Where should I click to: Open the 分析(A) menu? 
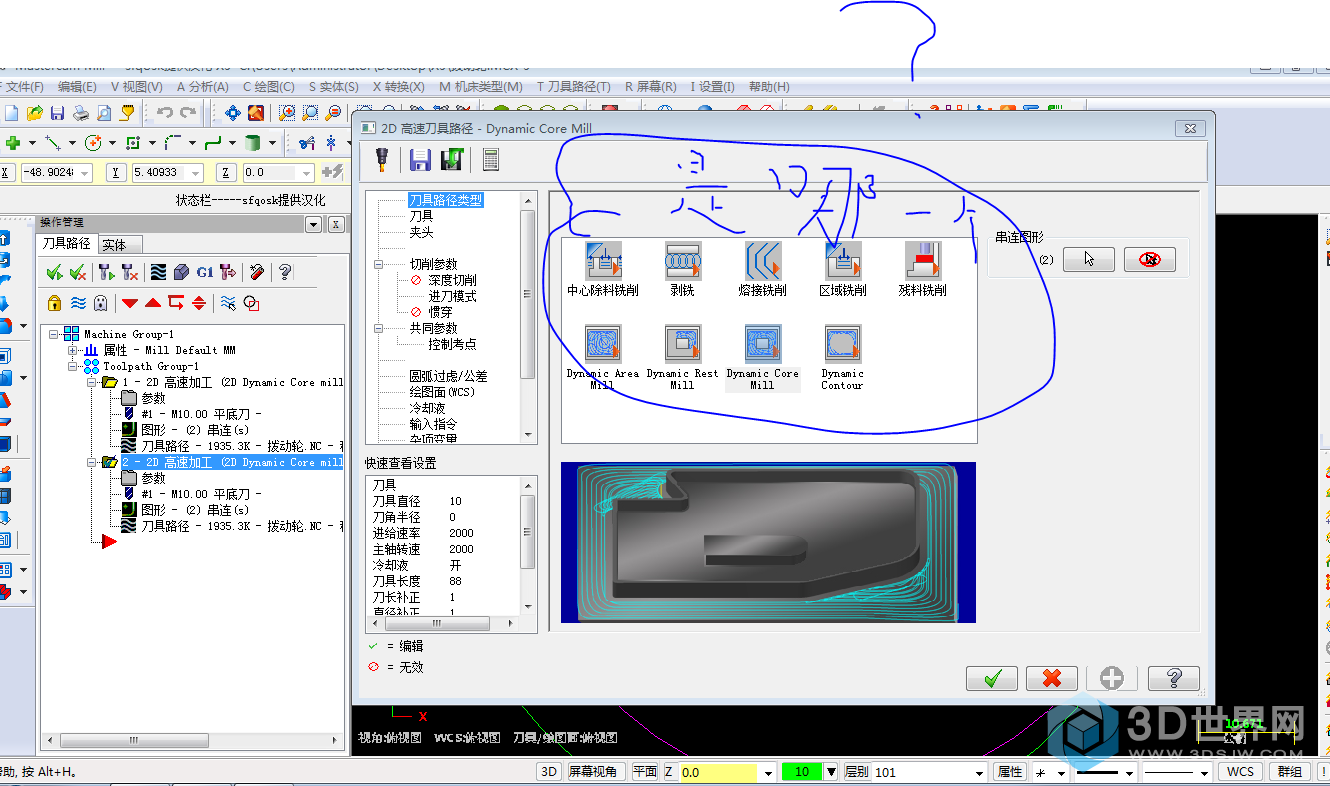point(201,87)
